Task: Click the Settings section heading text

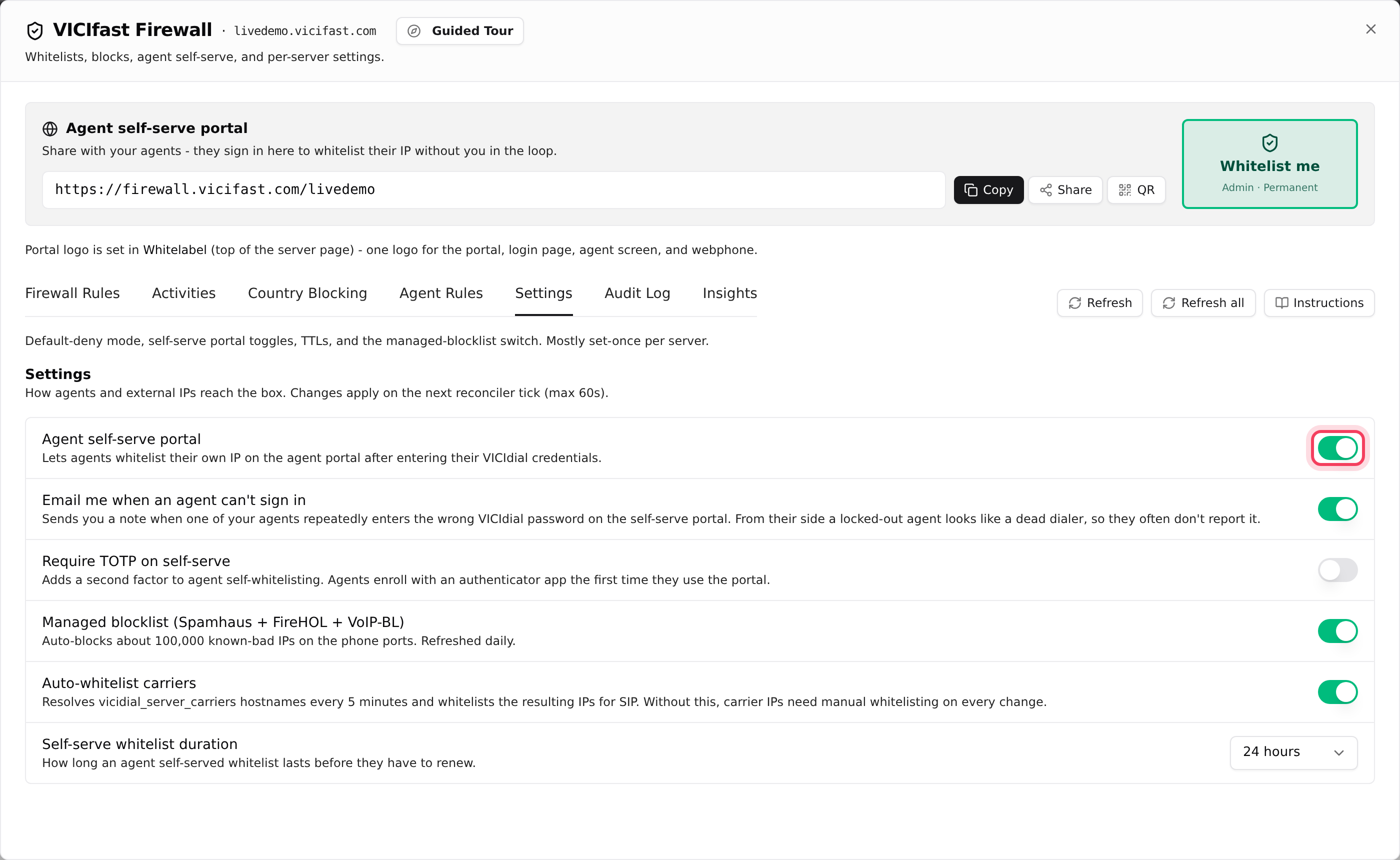Action: 58,373
